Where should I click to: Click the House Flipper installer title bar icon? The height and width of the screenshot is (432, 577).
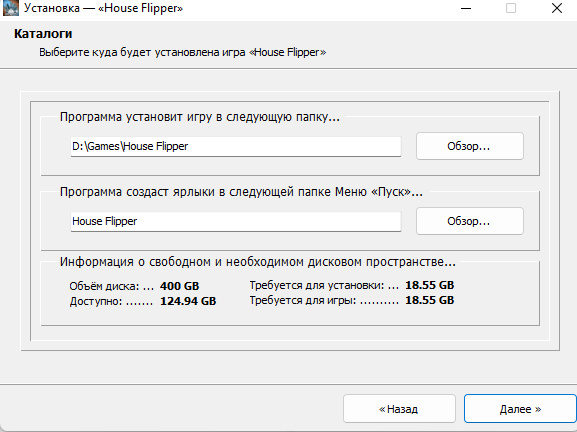(x=10, y=8)
